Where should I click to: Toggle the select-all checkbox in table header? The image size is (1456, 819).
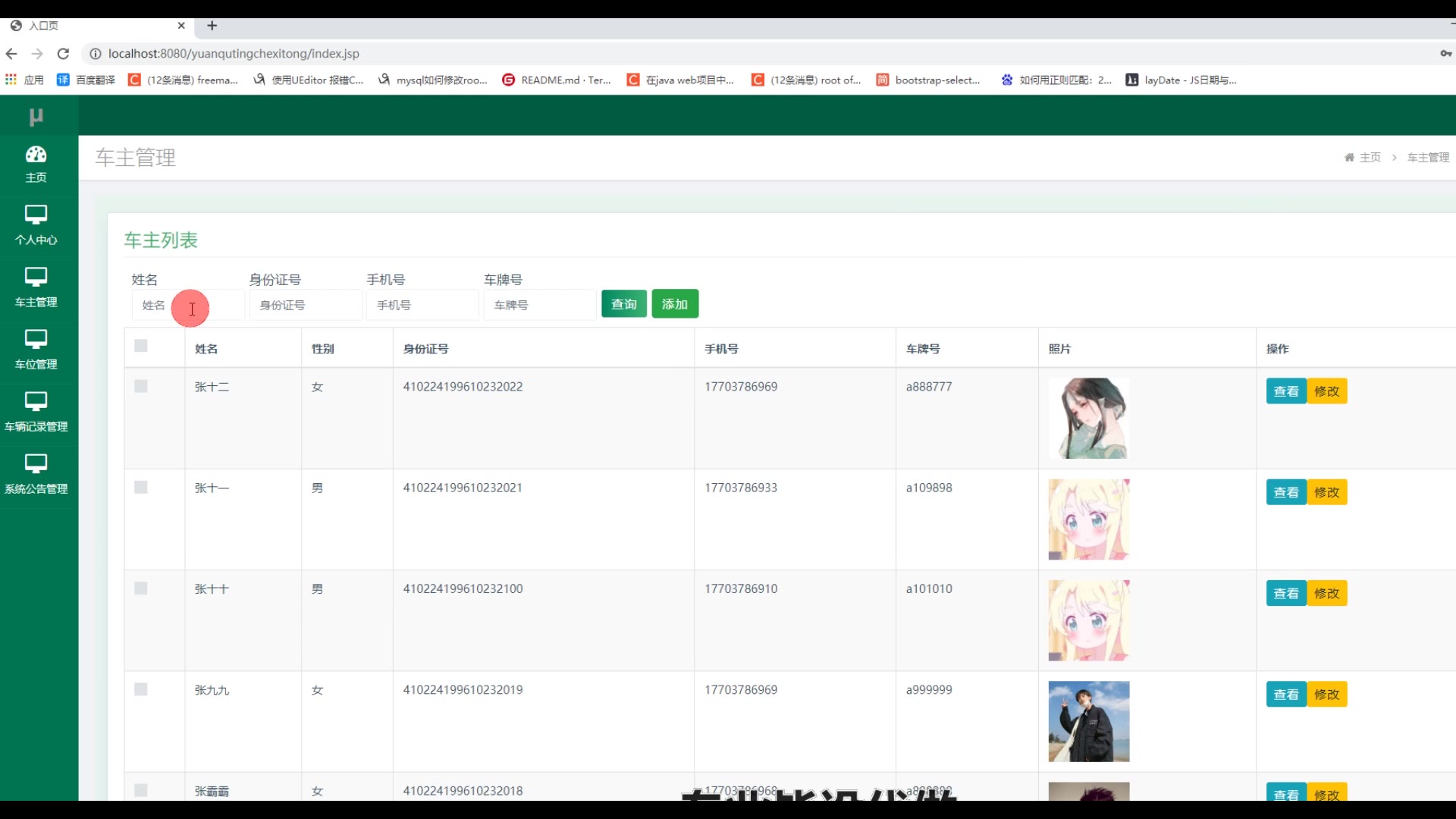pyautogui.click(x=141, y=347)
